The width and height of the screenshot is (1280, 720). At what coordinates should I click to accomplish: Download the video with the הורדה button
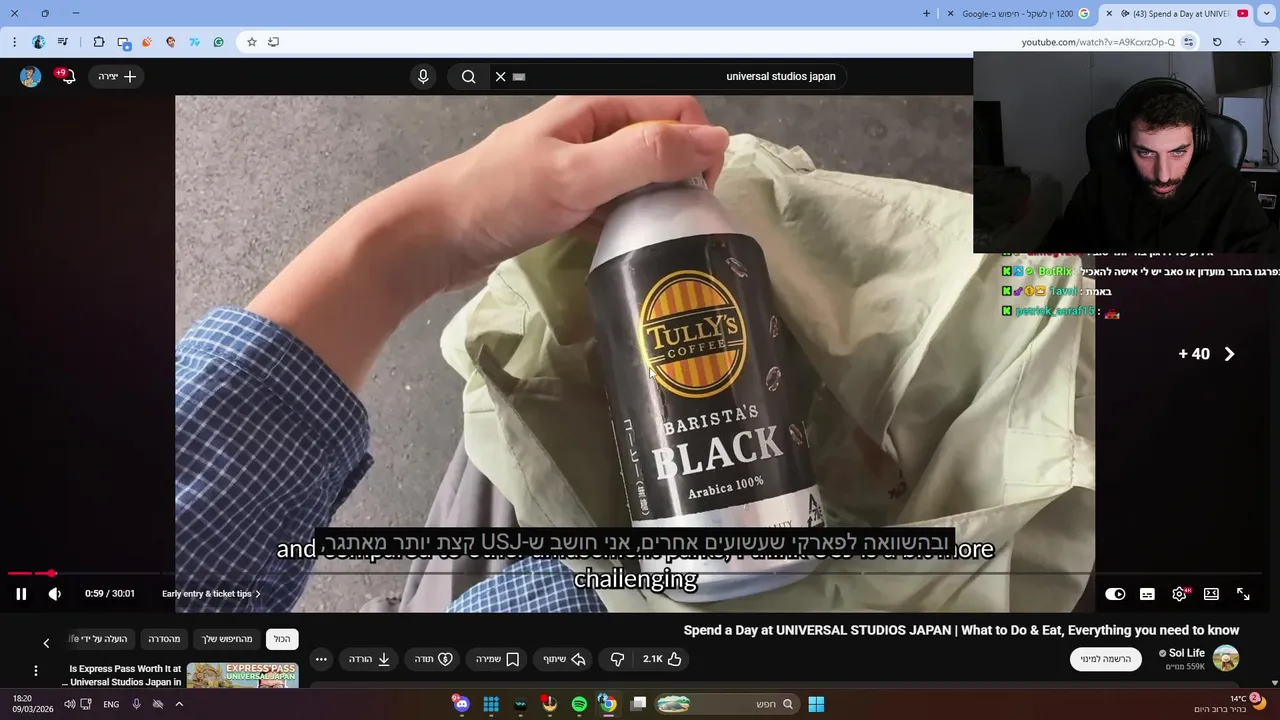click(x=369, y=659)
